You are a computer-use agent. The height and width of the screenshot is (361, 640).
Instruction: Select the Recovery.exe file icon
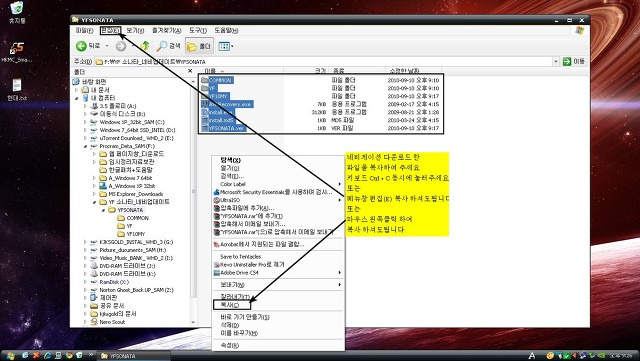tap(205, 105)
